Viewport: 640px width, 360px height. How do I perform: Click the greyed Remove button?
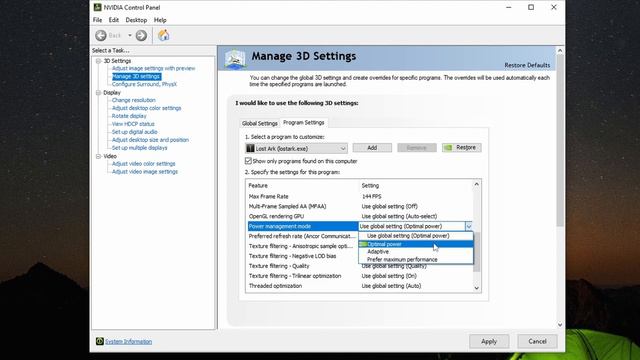(417, 148)
